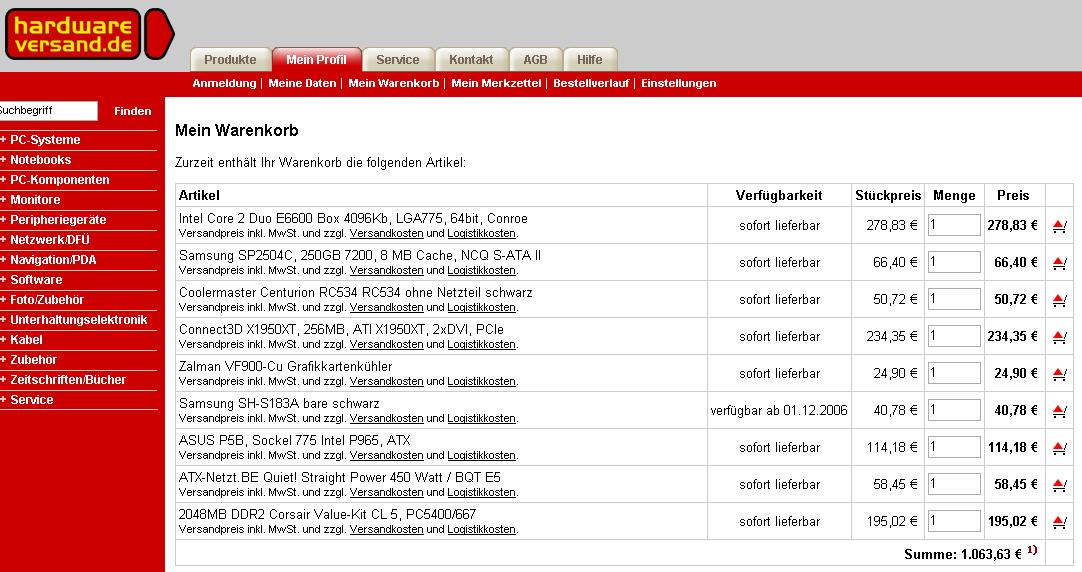Viewport: 1082px width, 572px height.
Task: Click the Verfügbarkeit column header
Action: pos(778,195)
